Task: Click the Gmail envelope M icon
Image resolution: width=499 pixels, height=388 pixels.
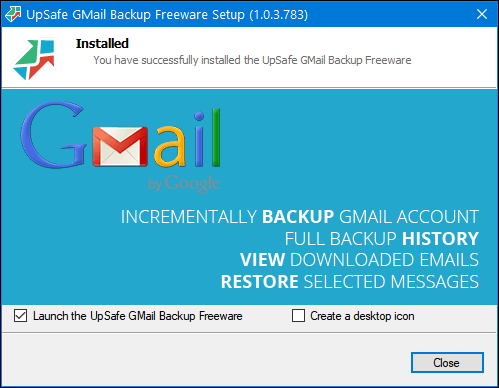Action: point(120,146)
